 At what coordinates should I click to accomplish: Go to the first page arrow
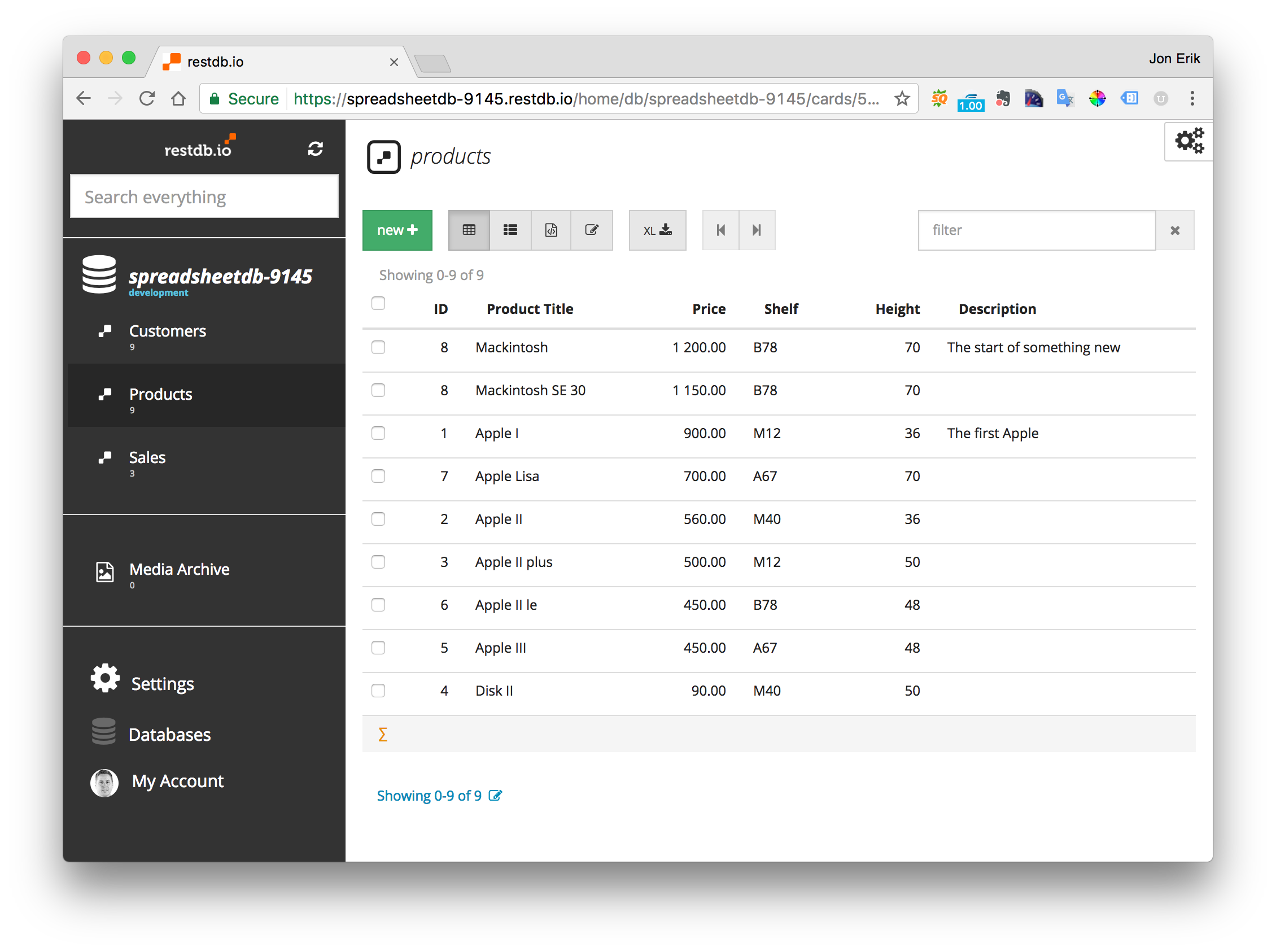[720, 230]
